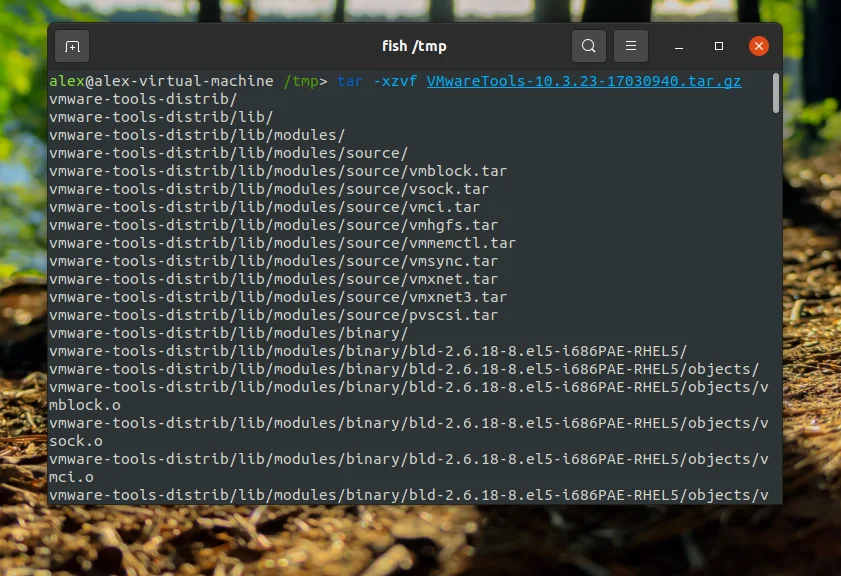The height and width of the screenshot is (576, 841).
Task: Click the 'tar' command in the prompt
Action: (x=350, y=81)
